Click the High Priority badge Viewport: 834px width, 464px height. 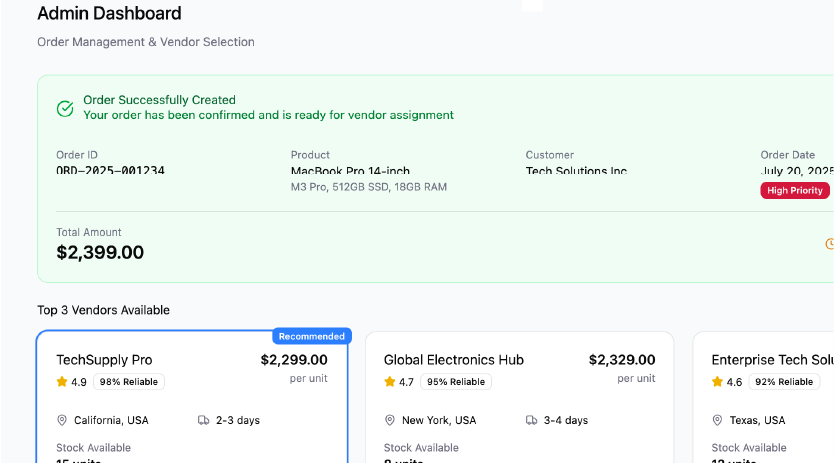(x=795, y=190)
